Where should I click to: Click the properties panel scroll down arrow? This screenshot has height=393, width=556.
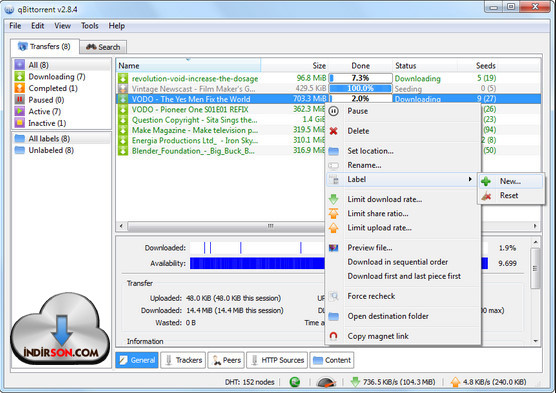tap(535, 341)
